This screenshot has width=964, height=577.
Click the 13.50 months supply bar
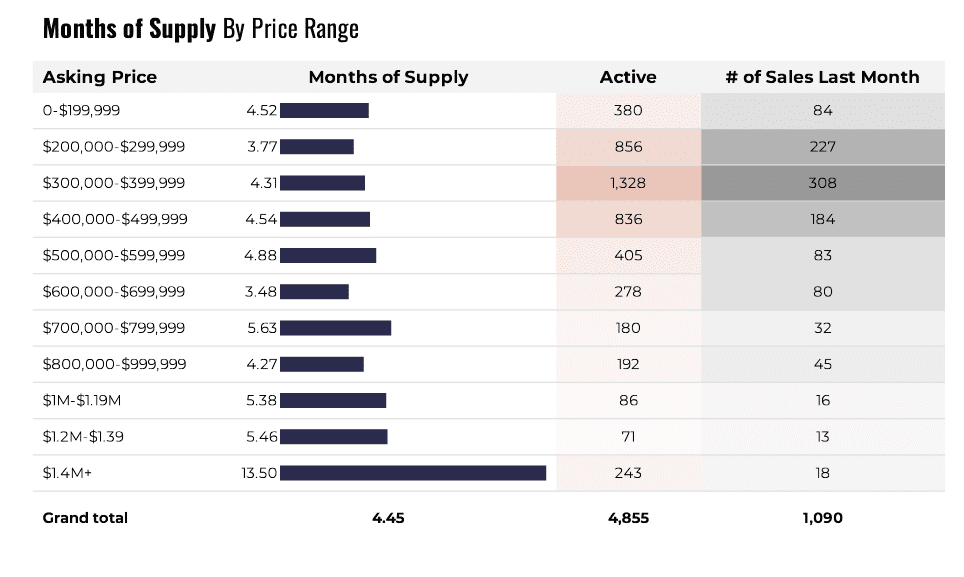[x=413, y=473]
